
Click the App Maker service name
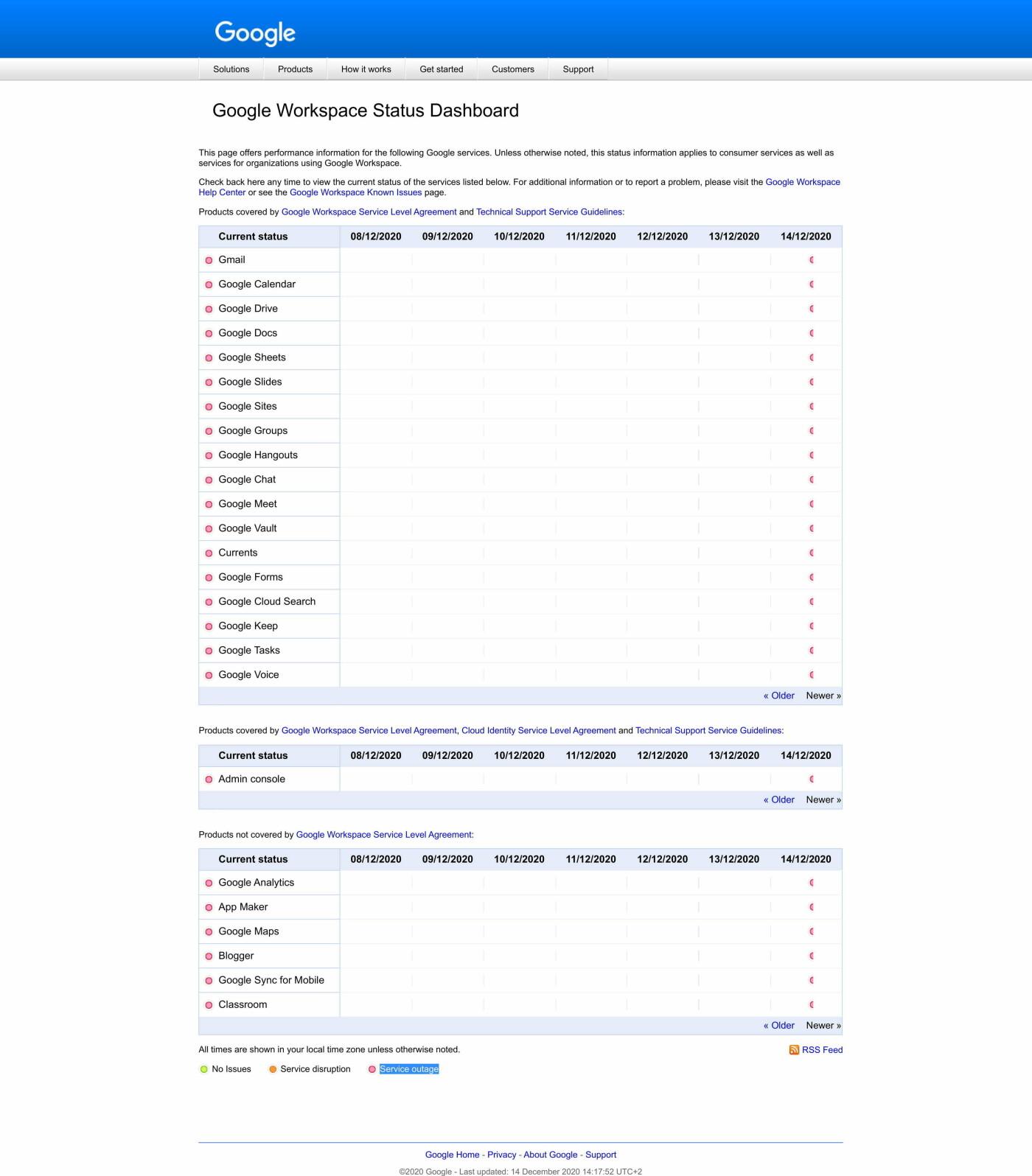click(x=243, y=907)
